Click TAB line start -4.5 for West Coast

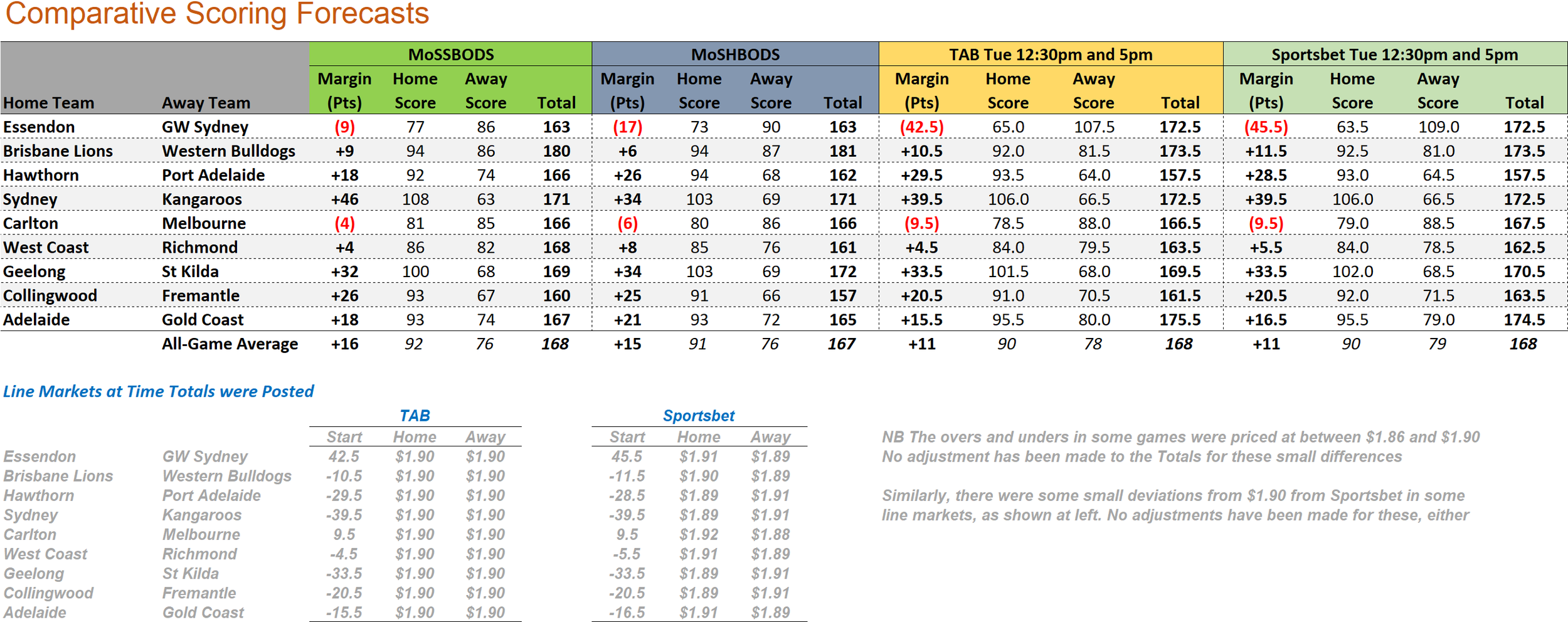click(x=344, y=554)
